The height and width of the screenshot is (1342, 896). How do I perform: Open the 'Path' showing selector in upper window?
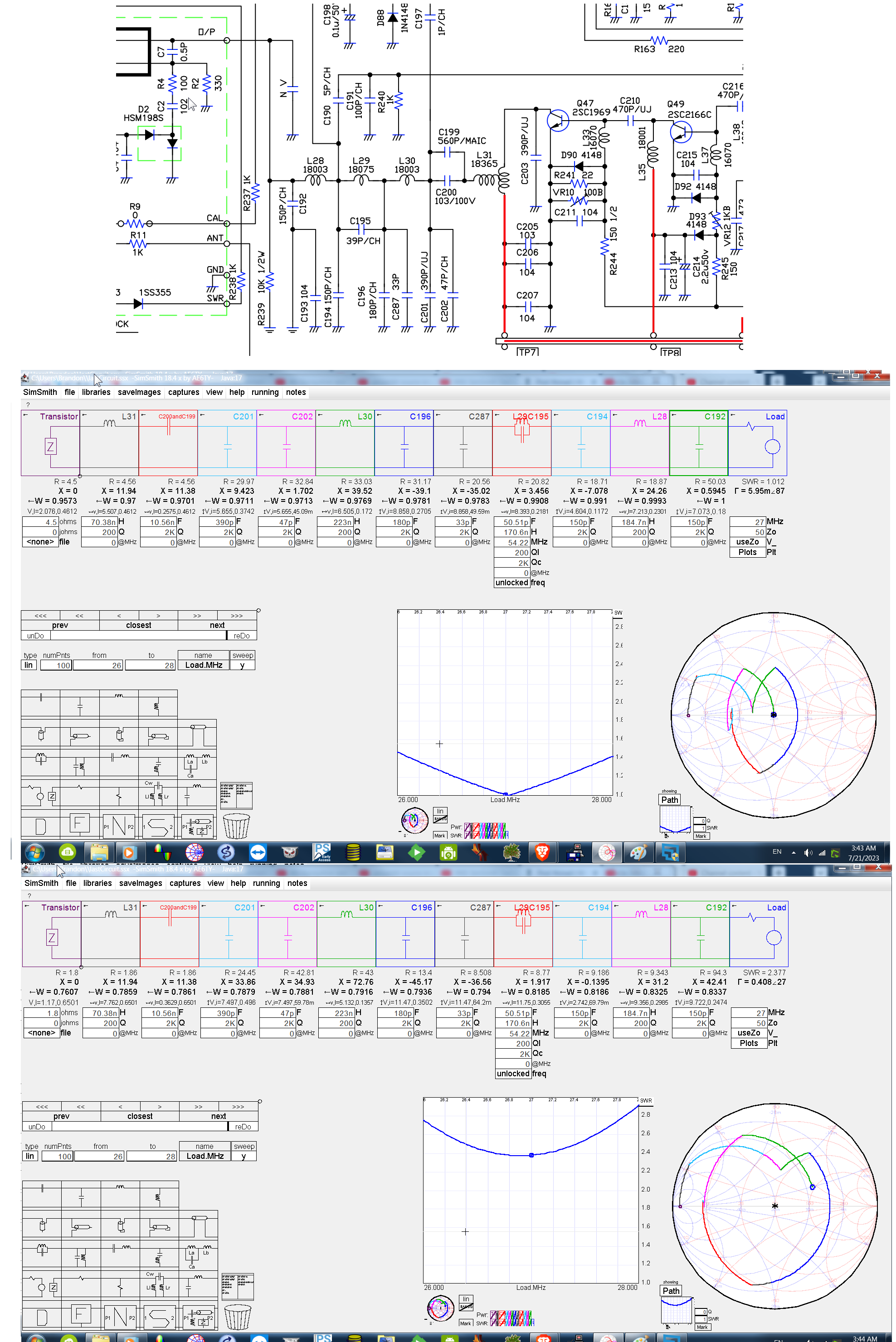coord(669,800)
